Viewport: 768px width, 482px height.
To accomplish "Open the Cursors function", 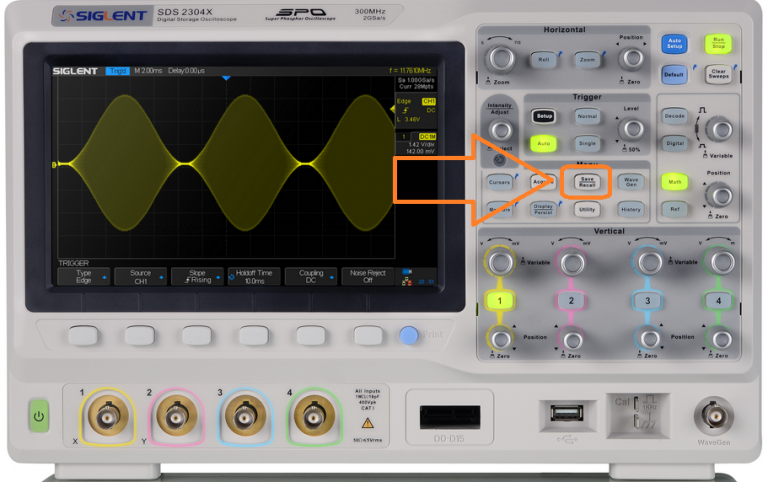I will [500, 182].
